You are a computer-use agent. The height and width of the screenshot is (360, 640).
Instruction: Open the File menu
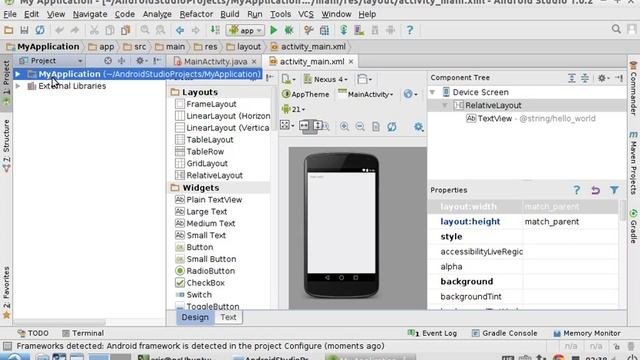(x=10, y=14)
